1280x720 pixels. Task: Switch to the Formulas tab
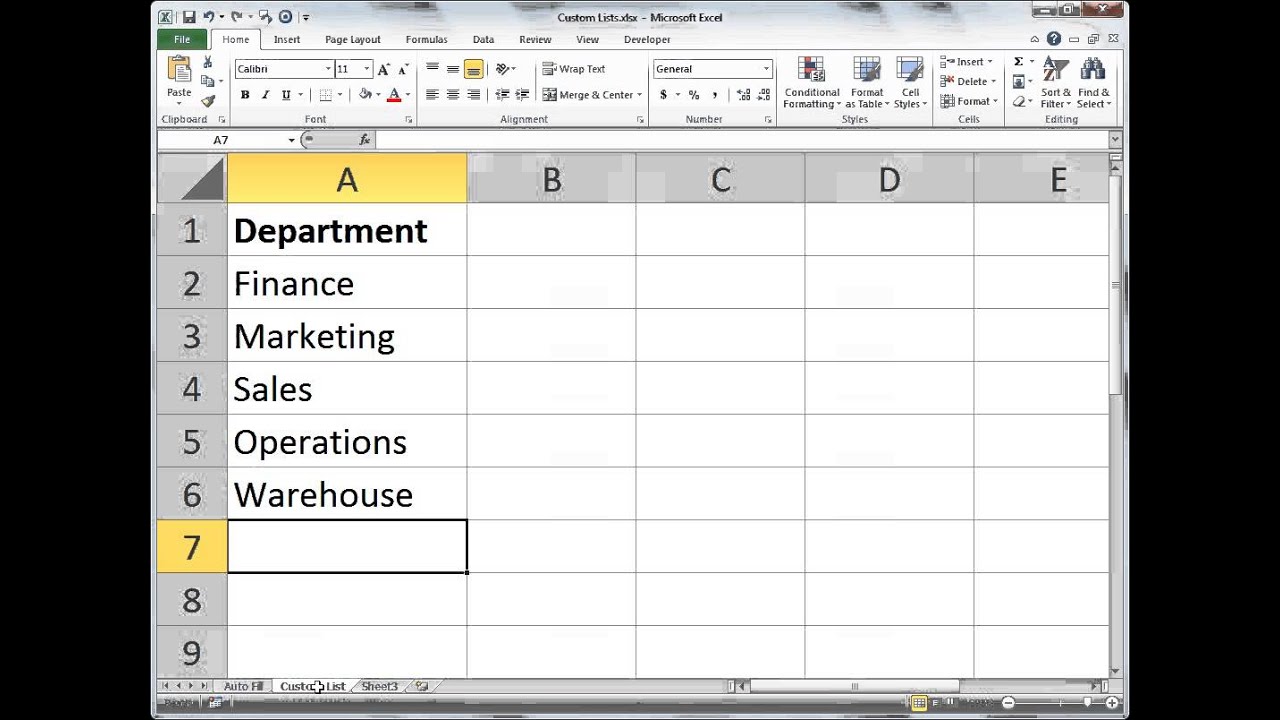(x=427, y=40)
